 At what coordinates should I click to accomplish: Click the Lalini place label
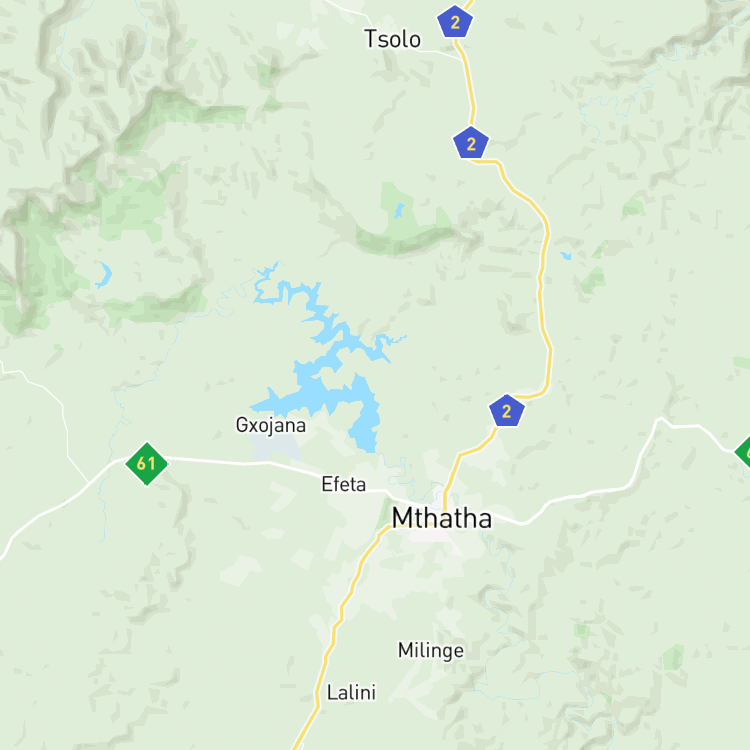click(x=351, y=692)
